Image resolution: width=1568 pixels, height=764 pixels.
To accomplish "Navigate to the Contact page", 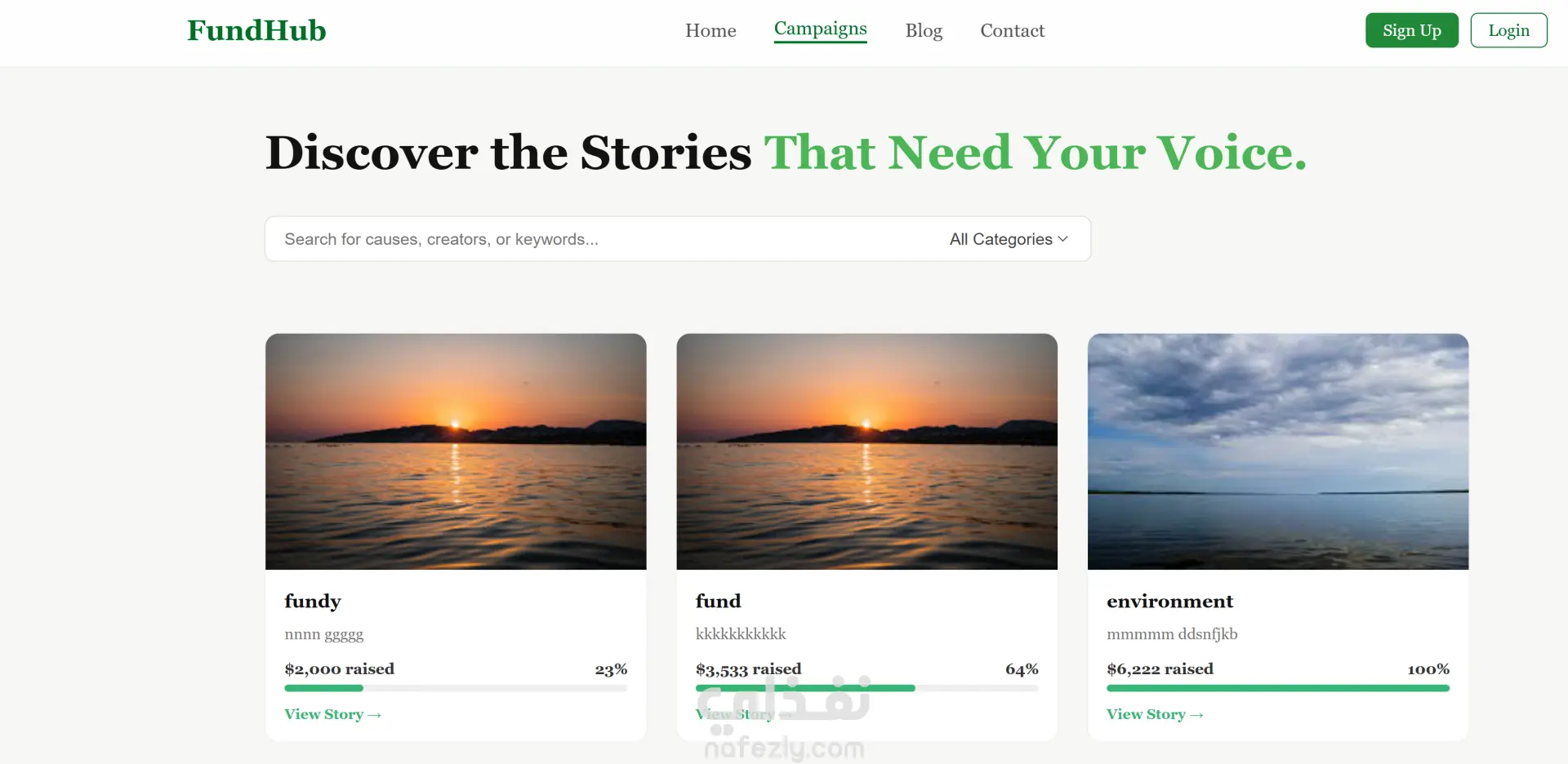I will click(1012, 31).
